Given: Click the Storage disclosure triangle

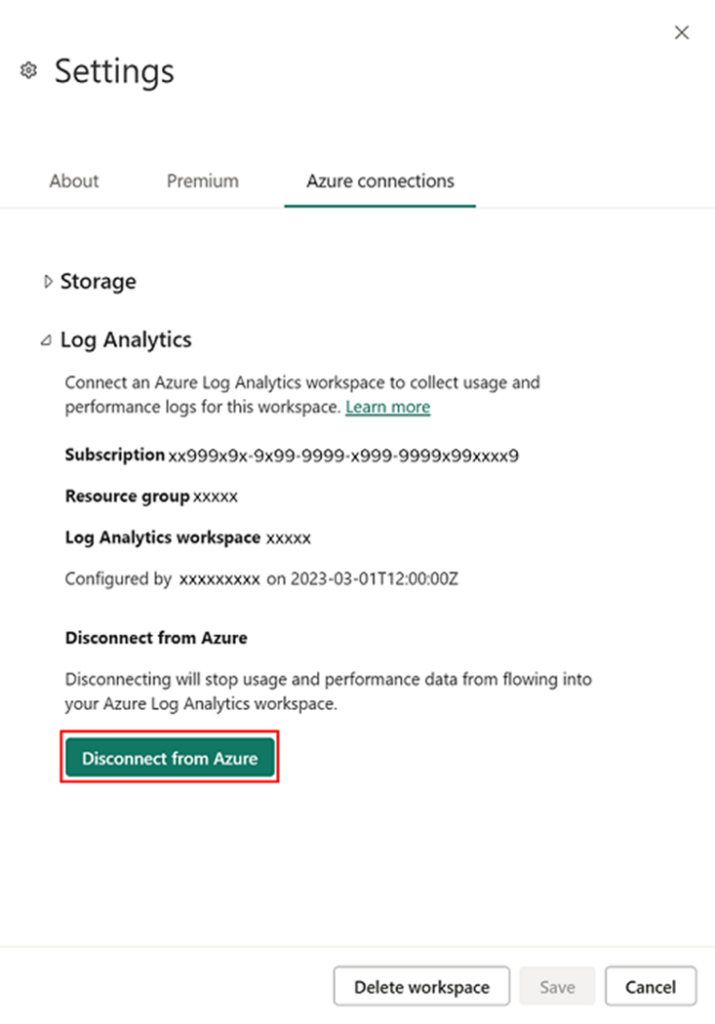Looking at the screenshot, I should tap(48, 281).
